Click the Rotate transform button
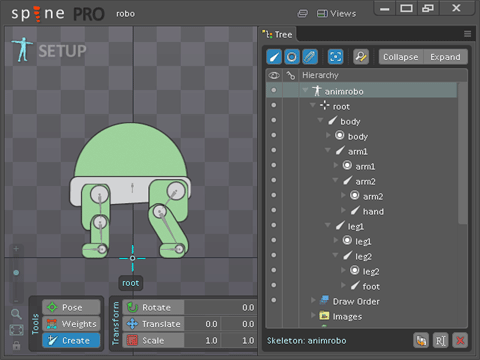Screen dimensions: 480x360 [x=153, y=307]
